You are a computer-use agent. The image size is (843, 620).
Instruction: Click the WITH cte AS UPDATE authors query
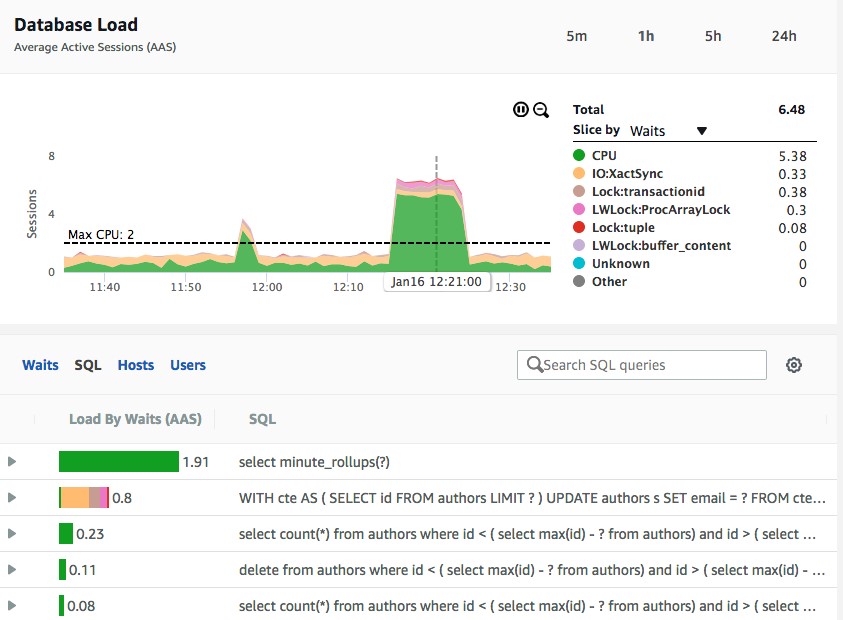(x=532, y=498)
